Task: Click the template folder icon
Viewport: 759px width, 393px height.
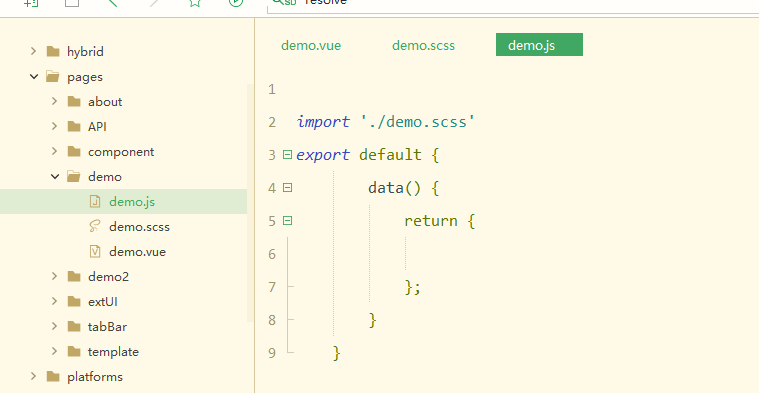Action: click(74, 351)
